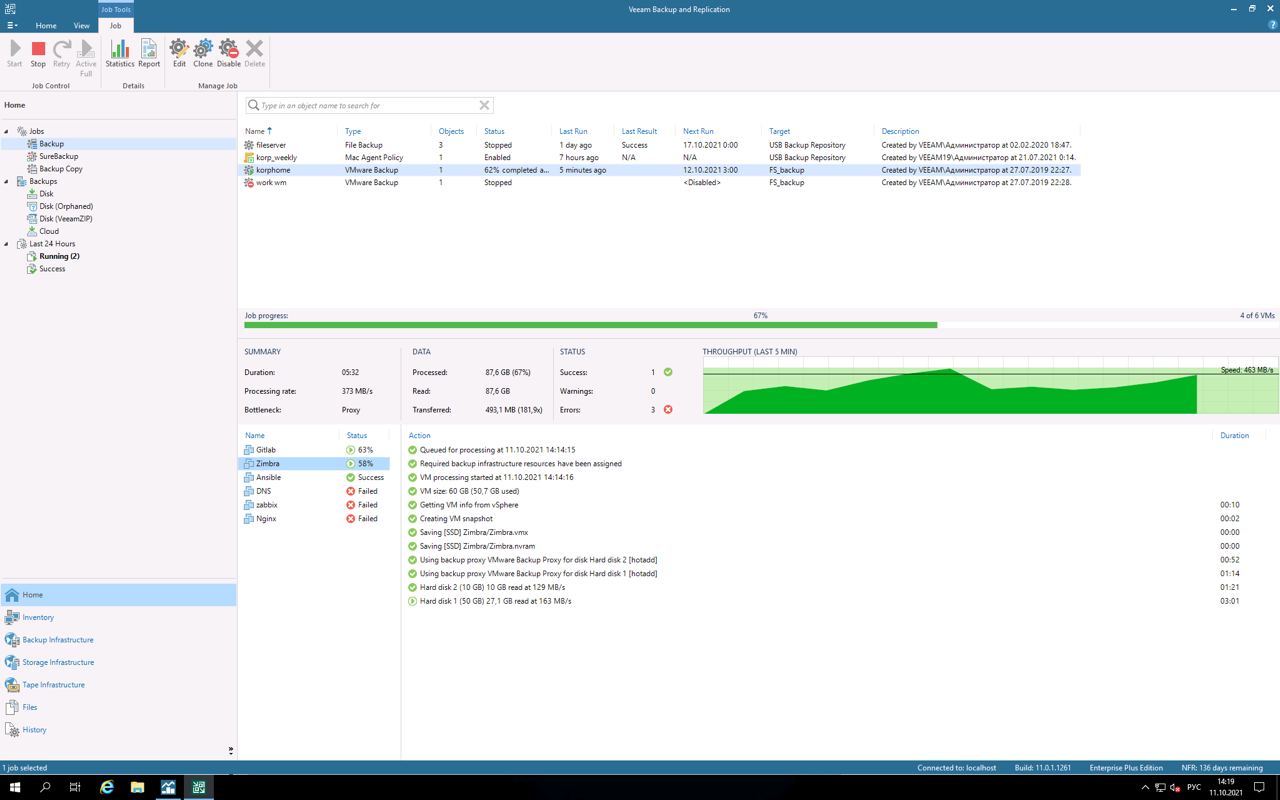Select the Nginx VM entry

pos(265,519)
